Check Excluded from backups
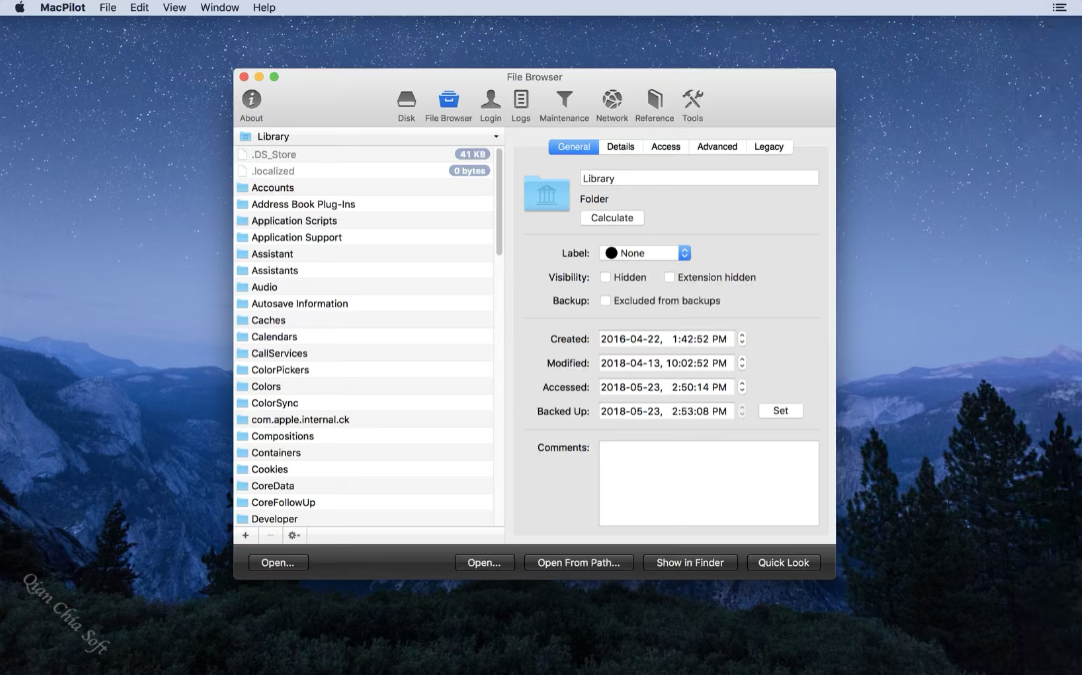This screenshot has width=1082, height=675. tap(605, 301)
